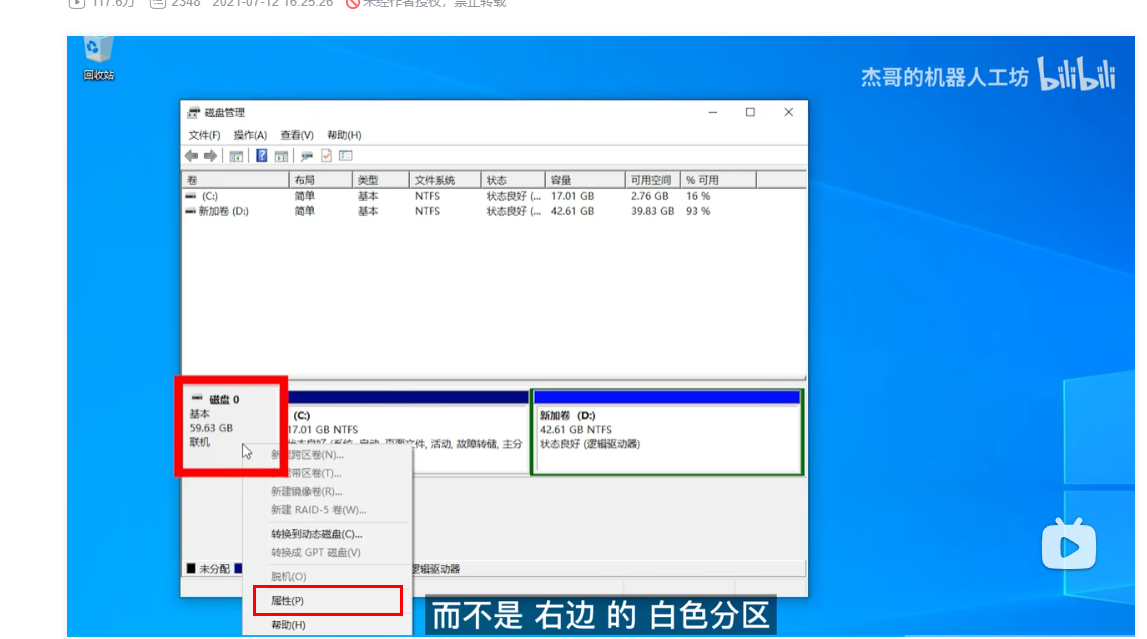Sort by the 卷 column header

236,180
